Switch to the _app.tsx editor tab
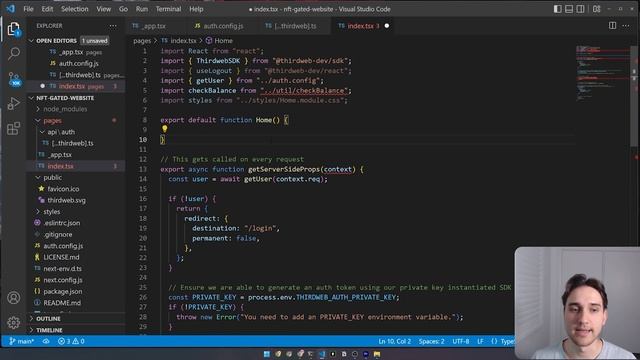The image size is (640, 360). (155, 26)
